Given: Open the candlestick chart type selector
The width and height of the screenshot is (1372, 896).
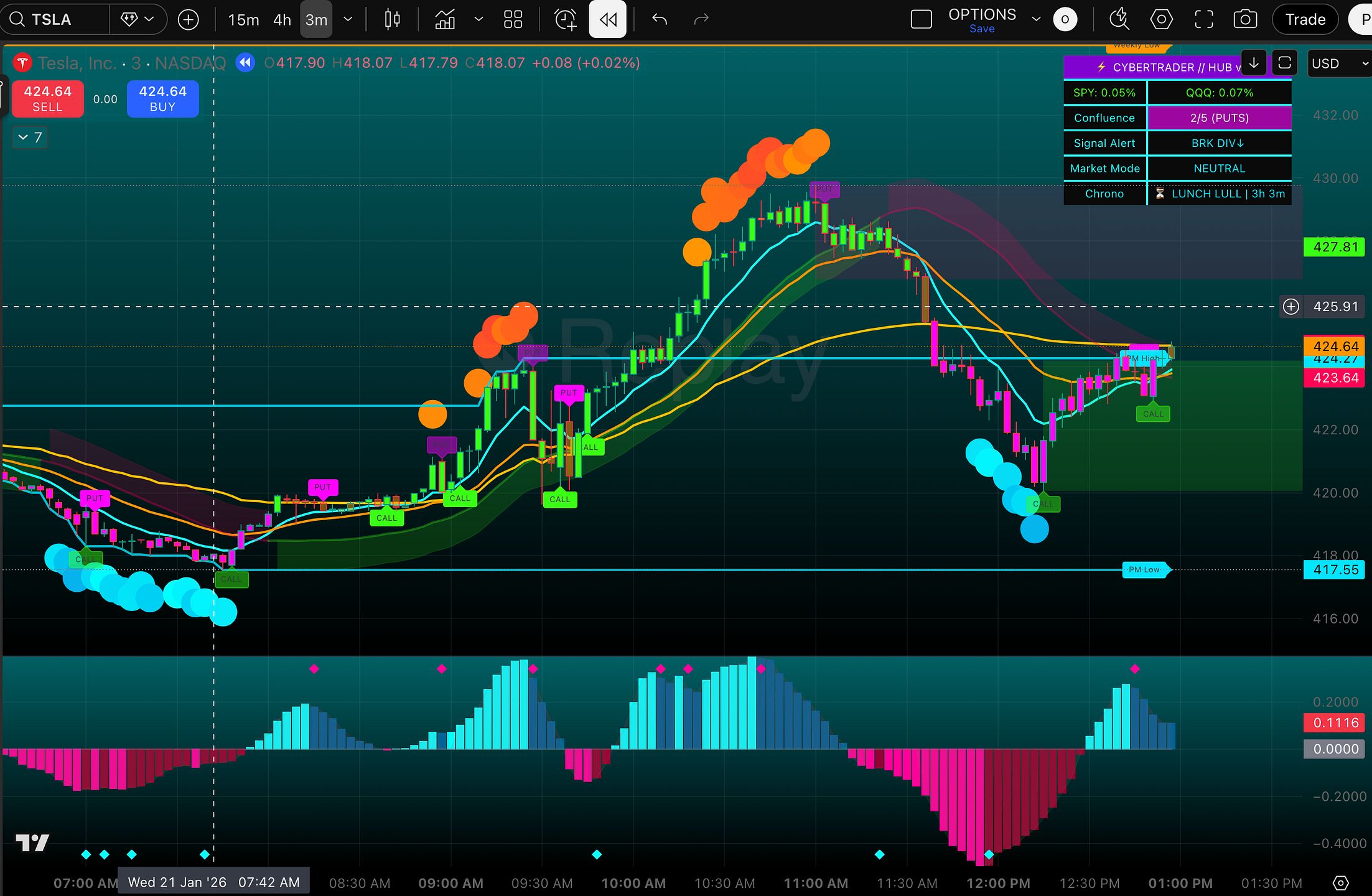Looking at the screenshot, I should point(393,20).
